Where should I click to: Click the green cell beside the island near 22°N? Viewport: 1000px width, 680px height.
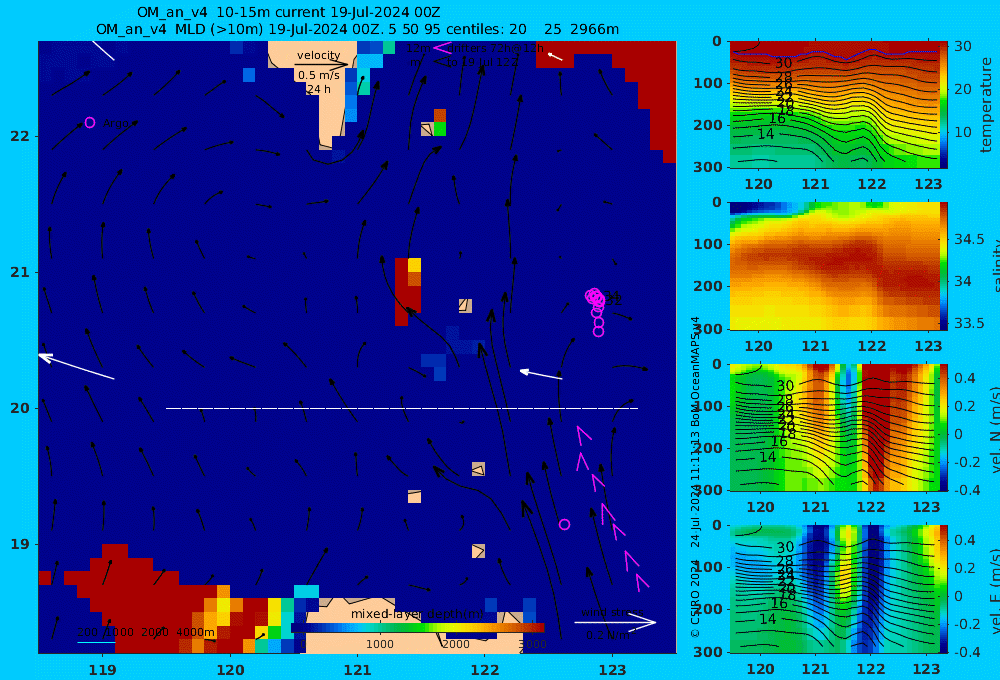pos(439,128)
